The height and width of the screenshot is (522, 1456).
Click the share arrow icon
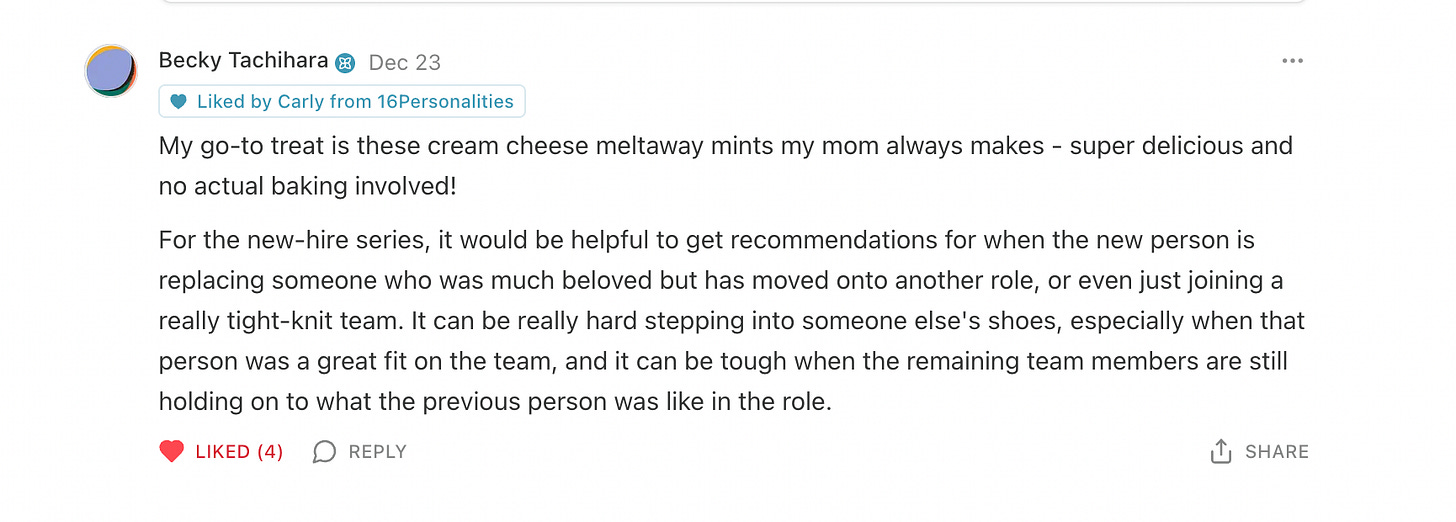tap(1220, 452)
